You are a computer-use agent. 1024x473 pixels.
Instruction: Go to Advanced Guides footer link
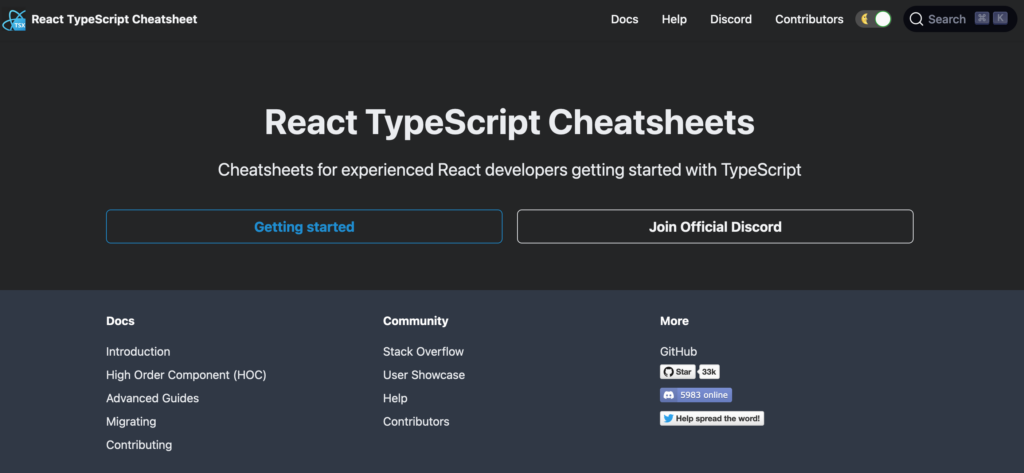point(152,398)
